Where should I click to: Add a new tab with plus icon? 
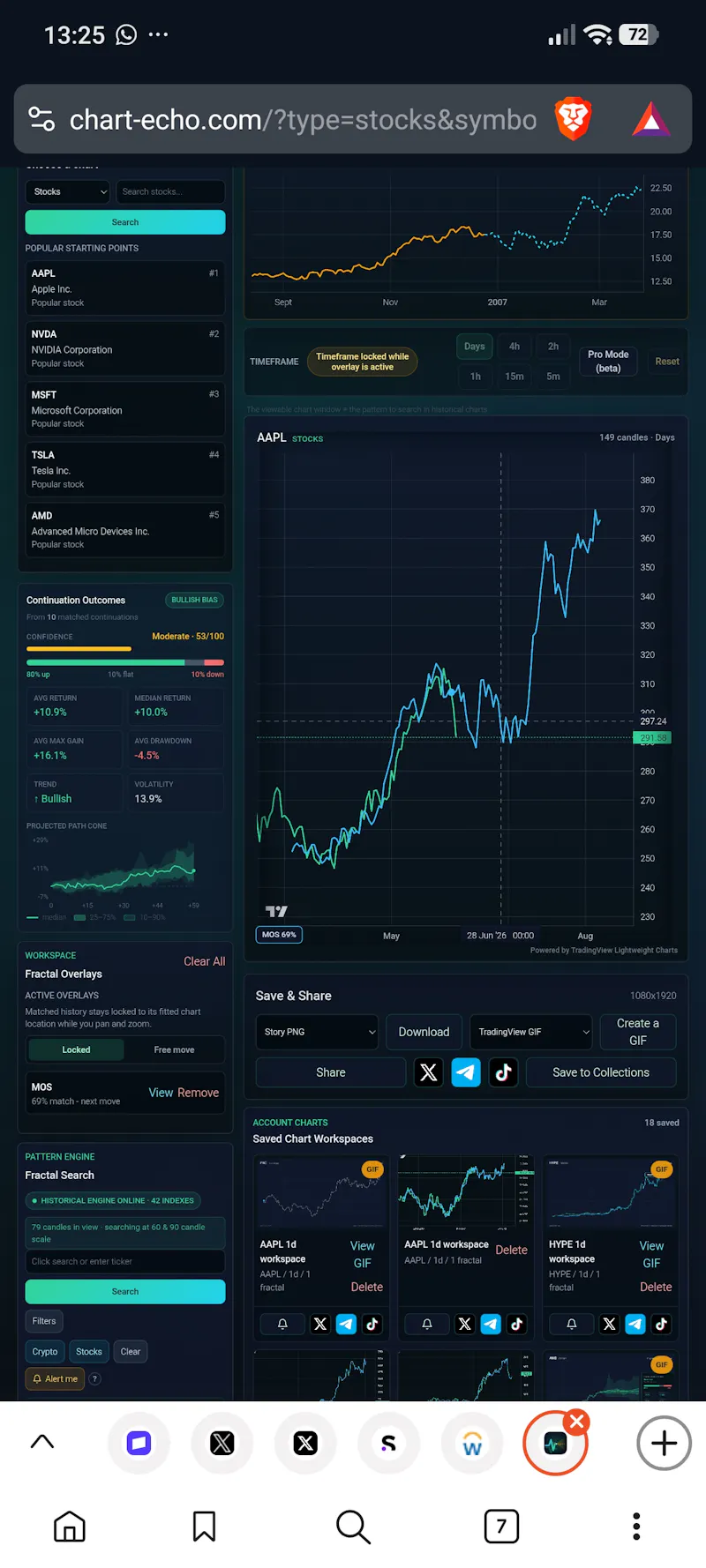coord(664,1444)
